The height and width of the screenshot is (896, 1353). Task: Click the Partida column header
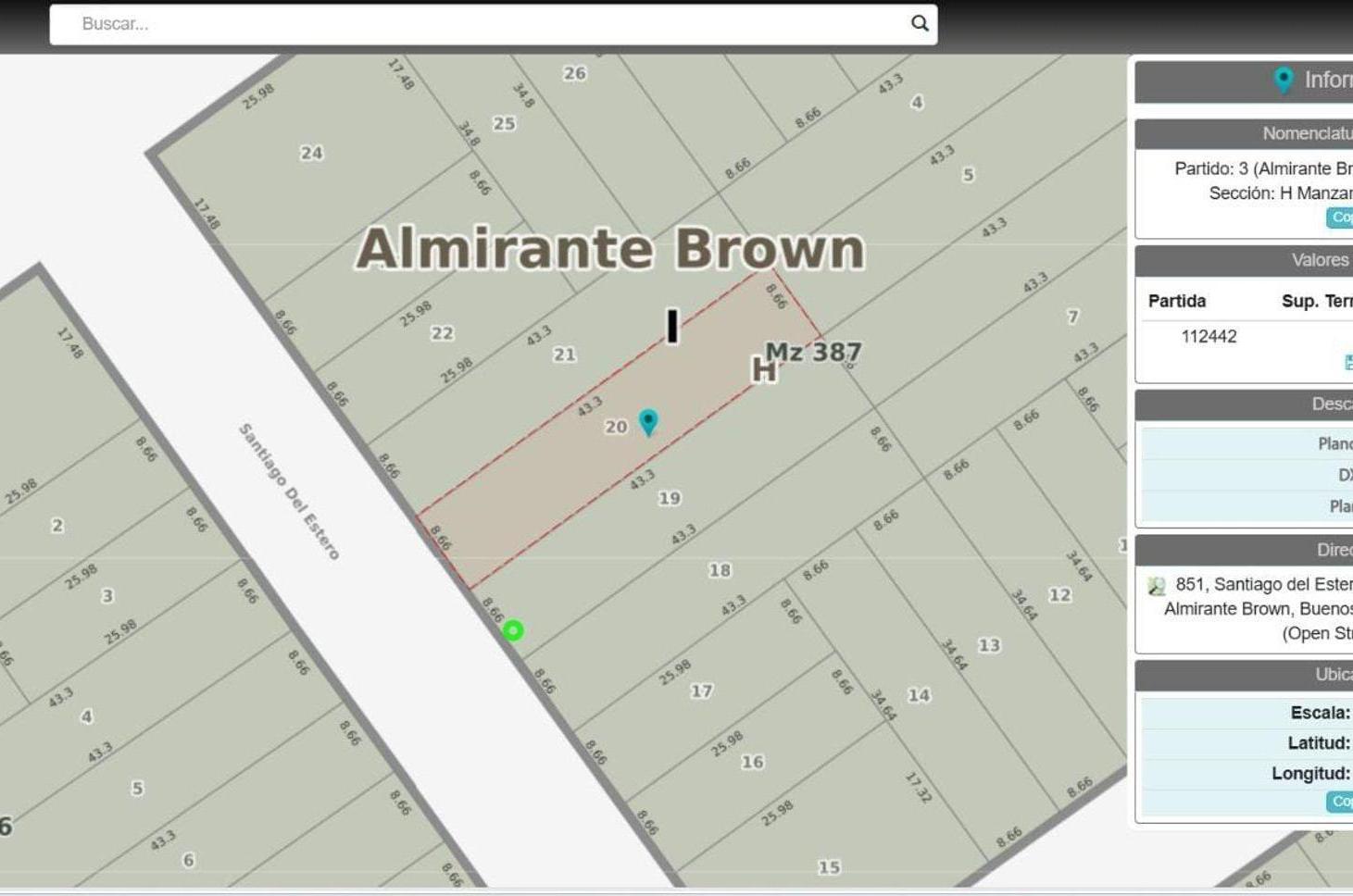click(1177, 301)
